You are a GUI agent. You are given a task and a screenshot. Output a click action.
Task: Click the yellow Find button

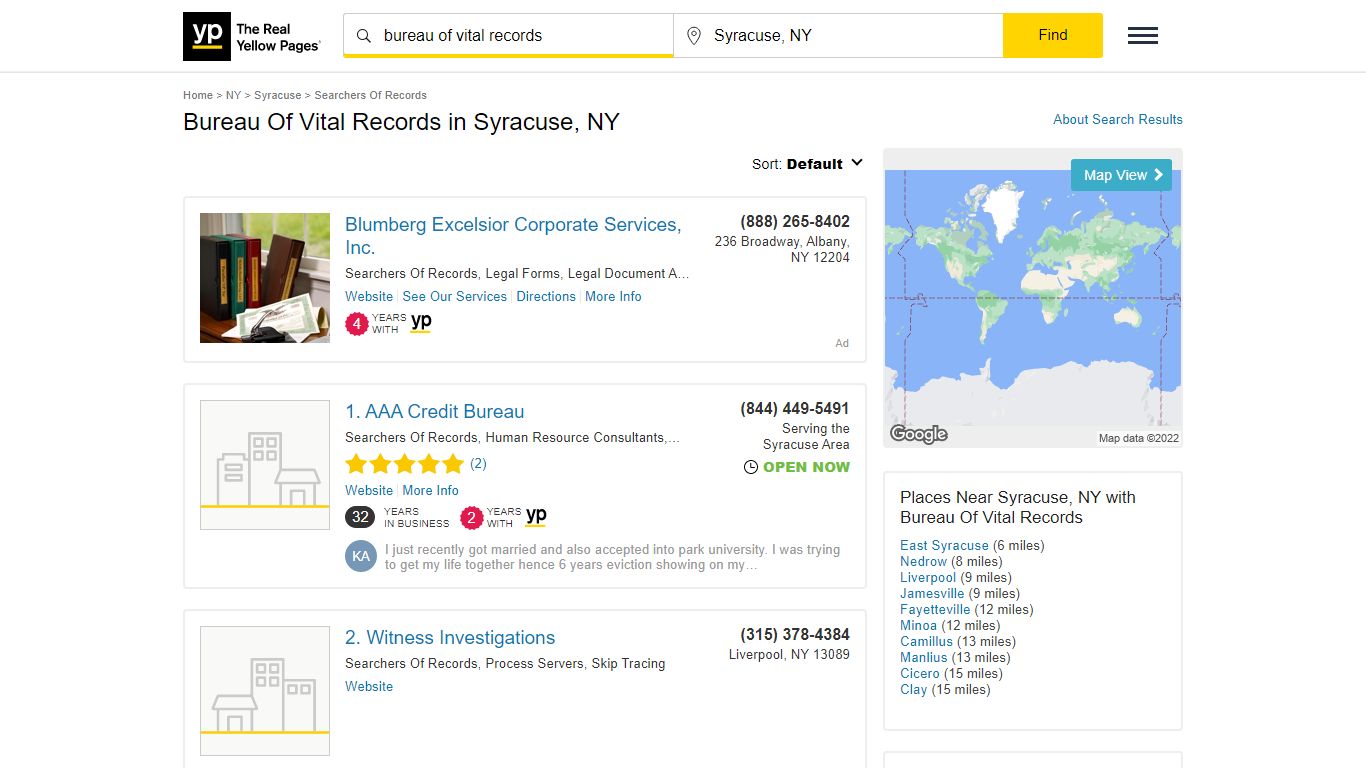pos(1053,35)
